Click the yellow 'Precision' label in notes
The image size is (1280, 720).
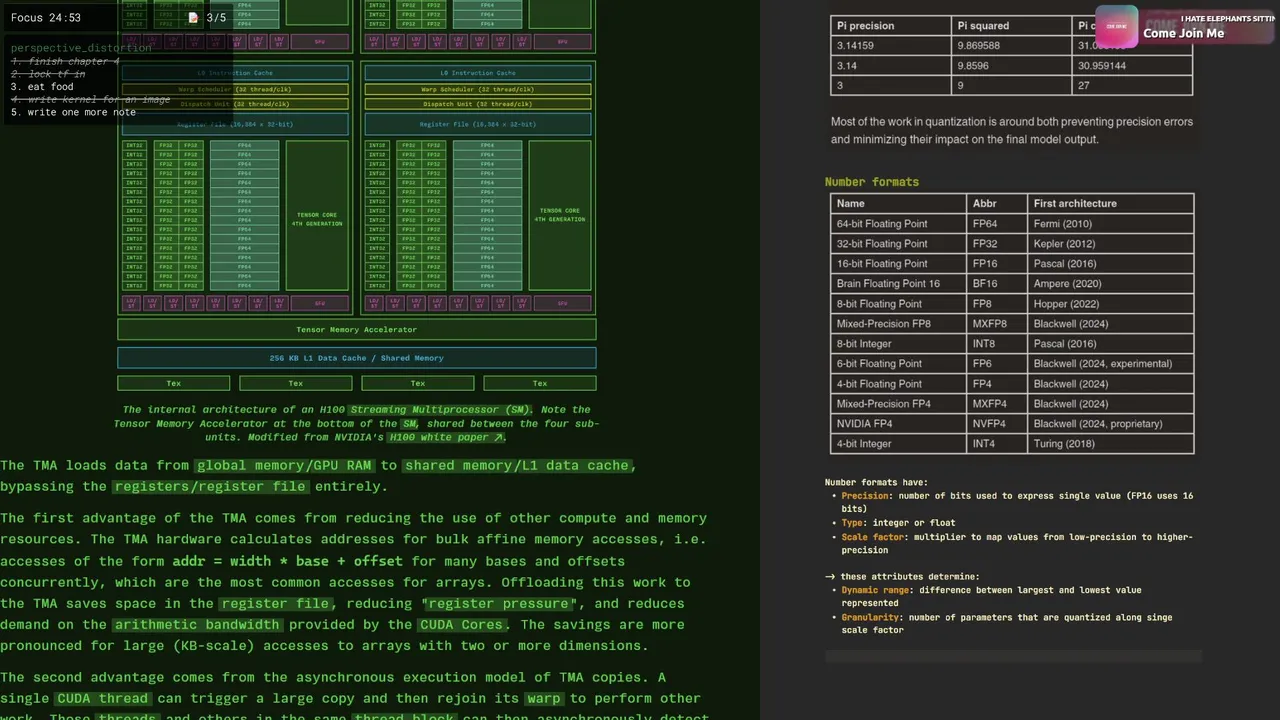pos(865,496)
